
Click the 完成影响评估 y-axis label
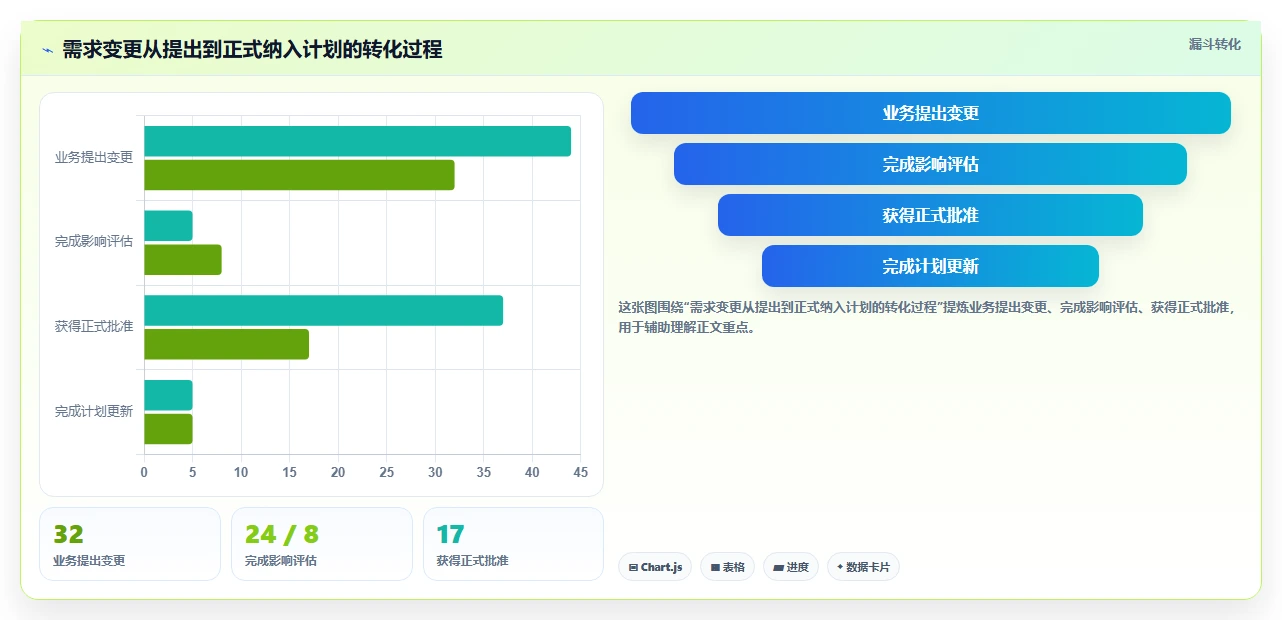(94, 241)
